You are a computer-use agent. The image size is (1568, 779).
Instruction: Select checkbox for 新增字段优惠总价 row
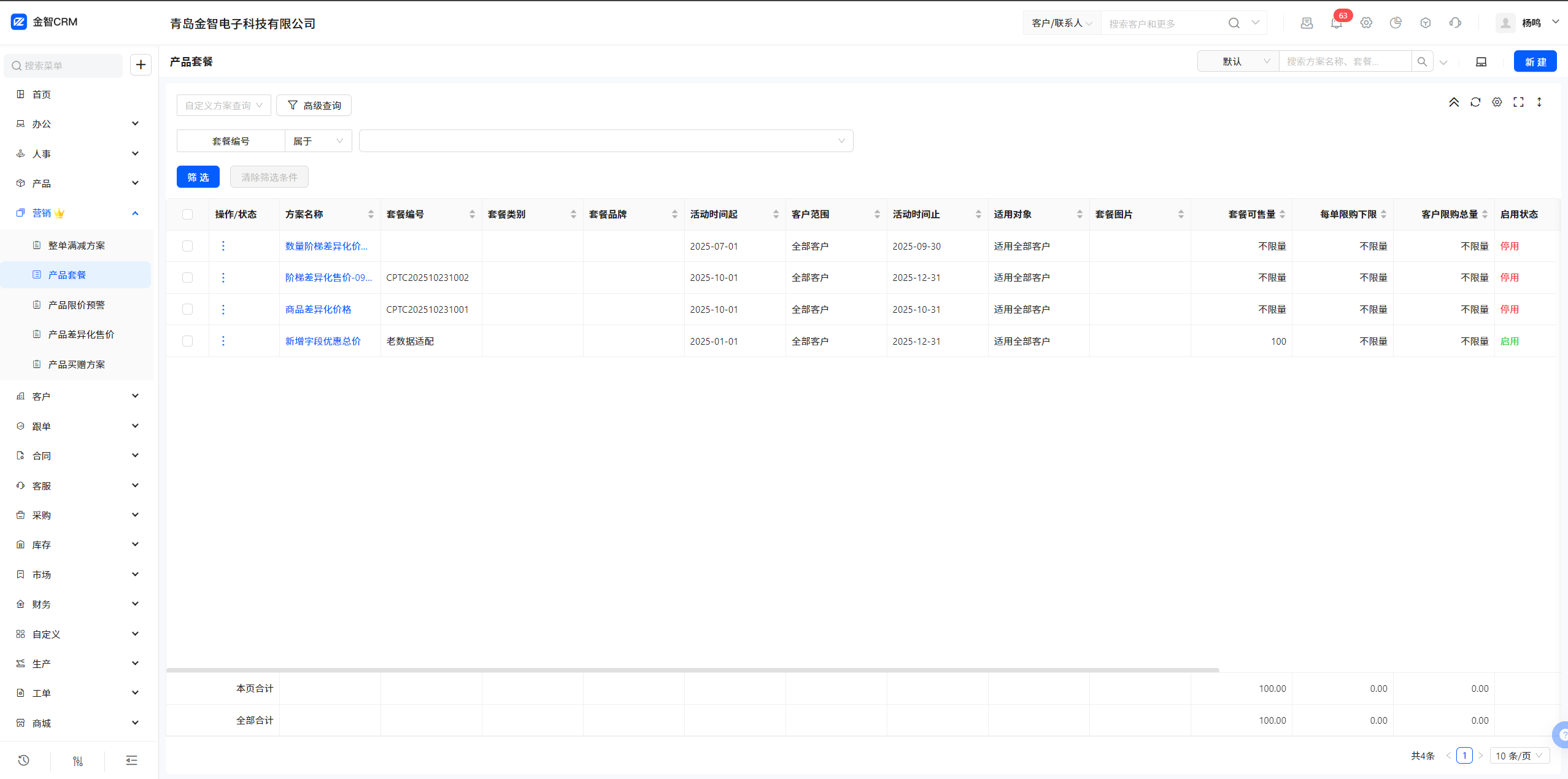click(188, 341)
